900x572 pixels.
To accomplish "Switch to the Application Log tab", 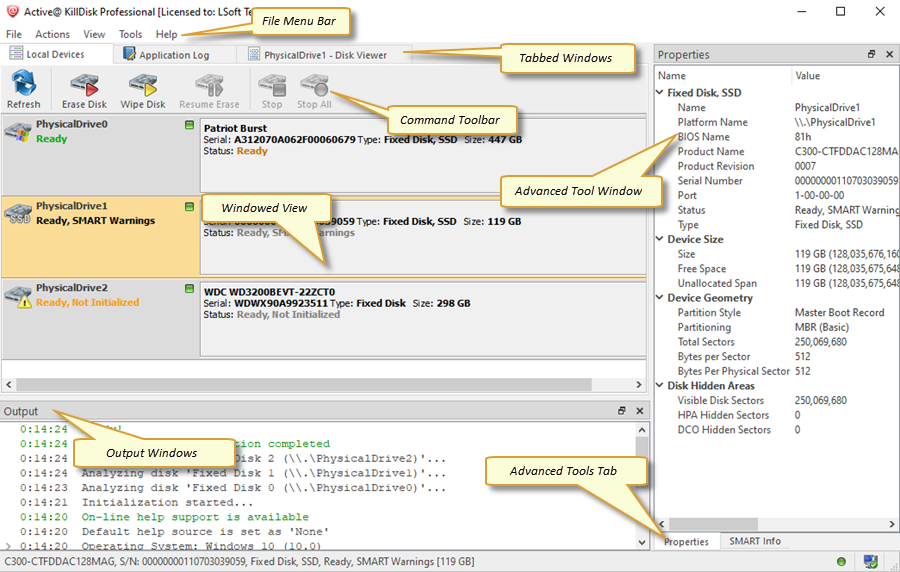I will [x=165, y=55].
